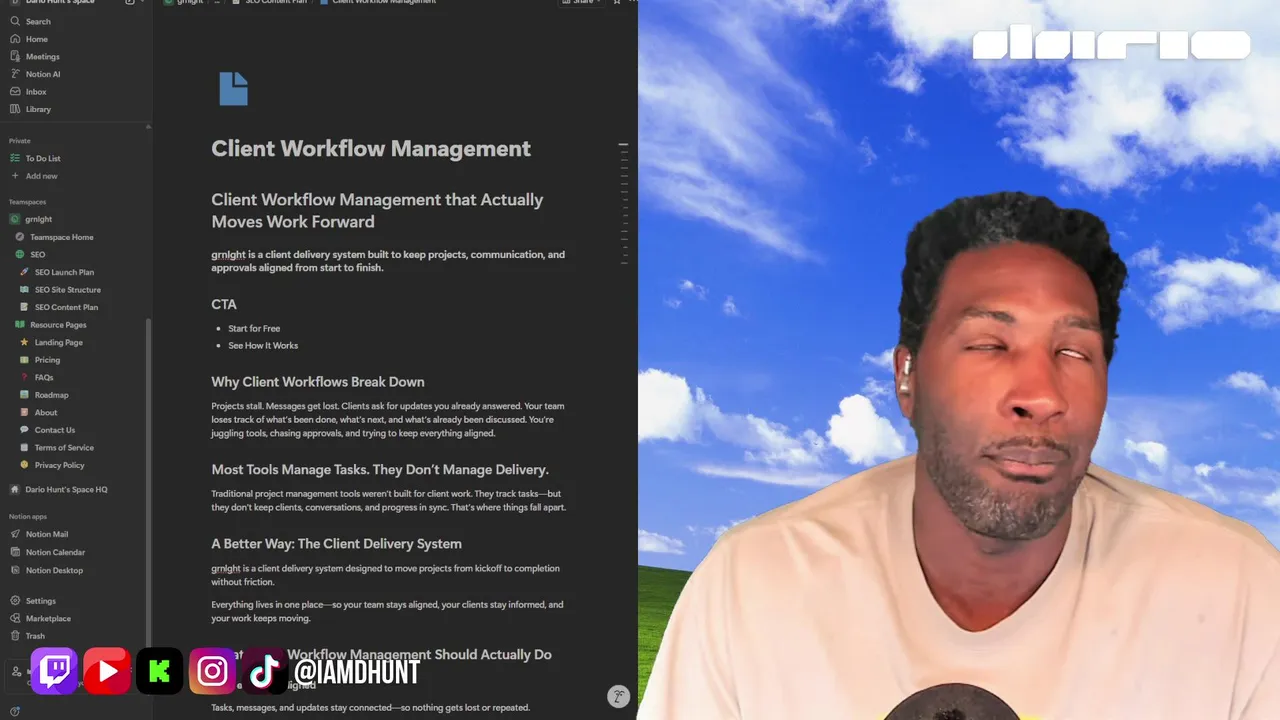Click the help icon at sidebar bottom
The height and width of the screenshot is (720, 1280).
pos(15,711)
